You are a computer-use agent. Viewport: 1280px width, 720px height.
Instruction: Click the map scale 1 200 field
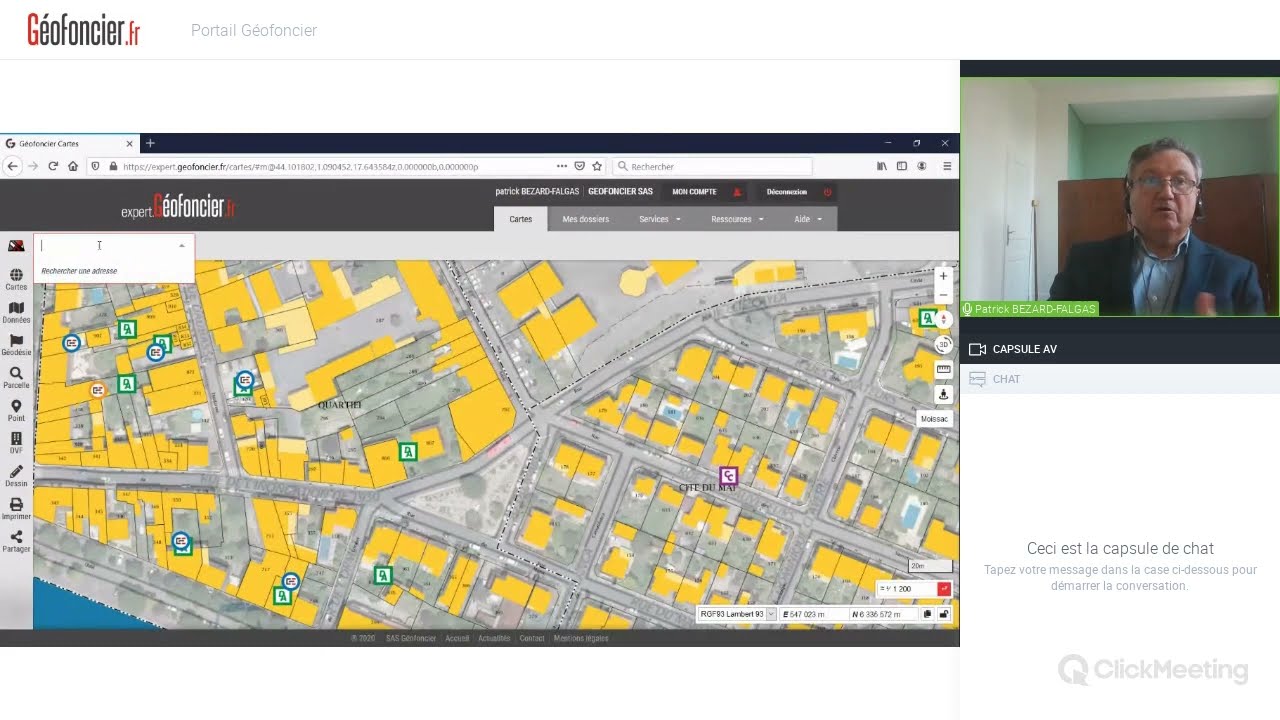907,589
